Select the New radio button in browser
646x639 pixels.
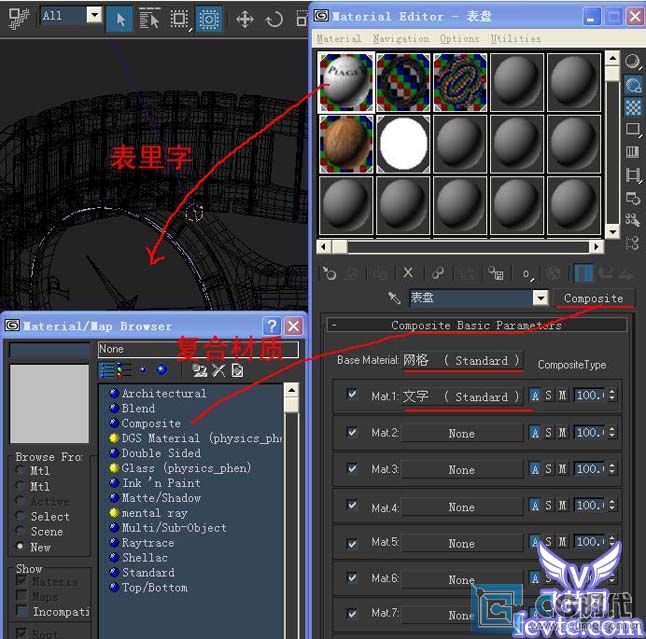tap(20, 546)
